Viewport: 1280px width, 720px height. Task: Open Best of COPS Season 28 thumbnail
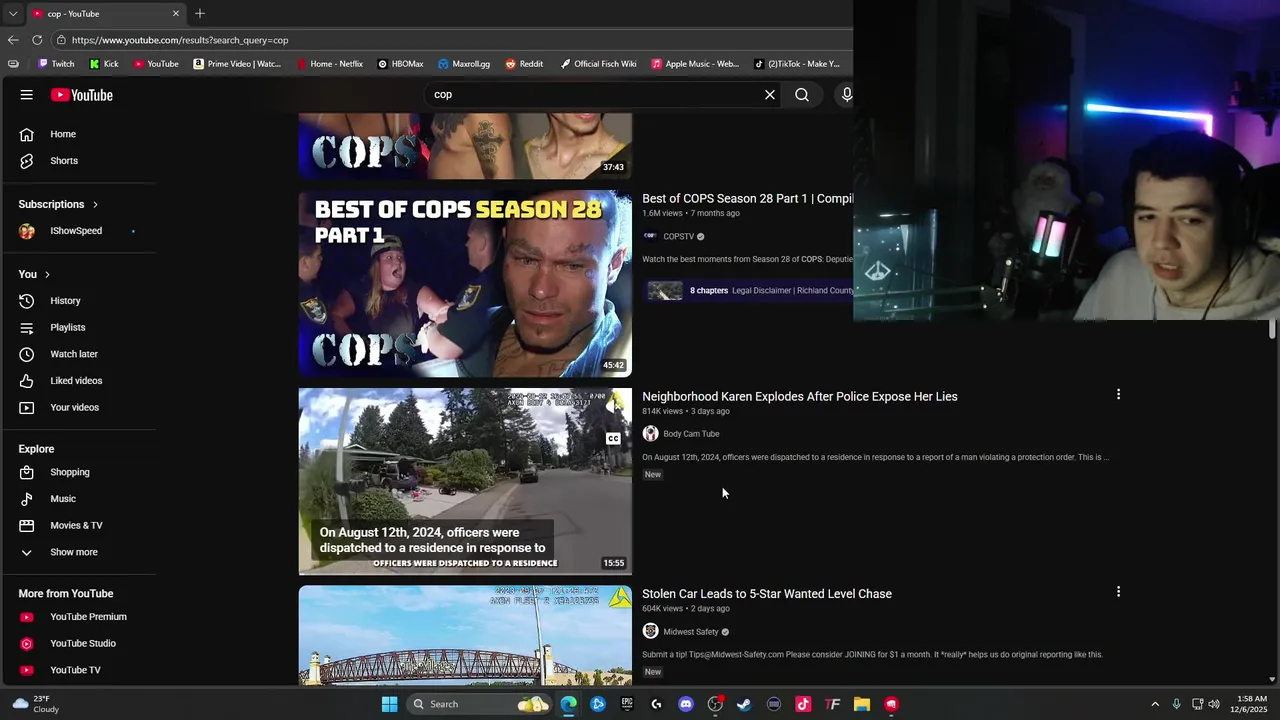coord(465,284)
